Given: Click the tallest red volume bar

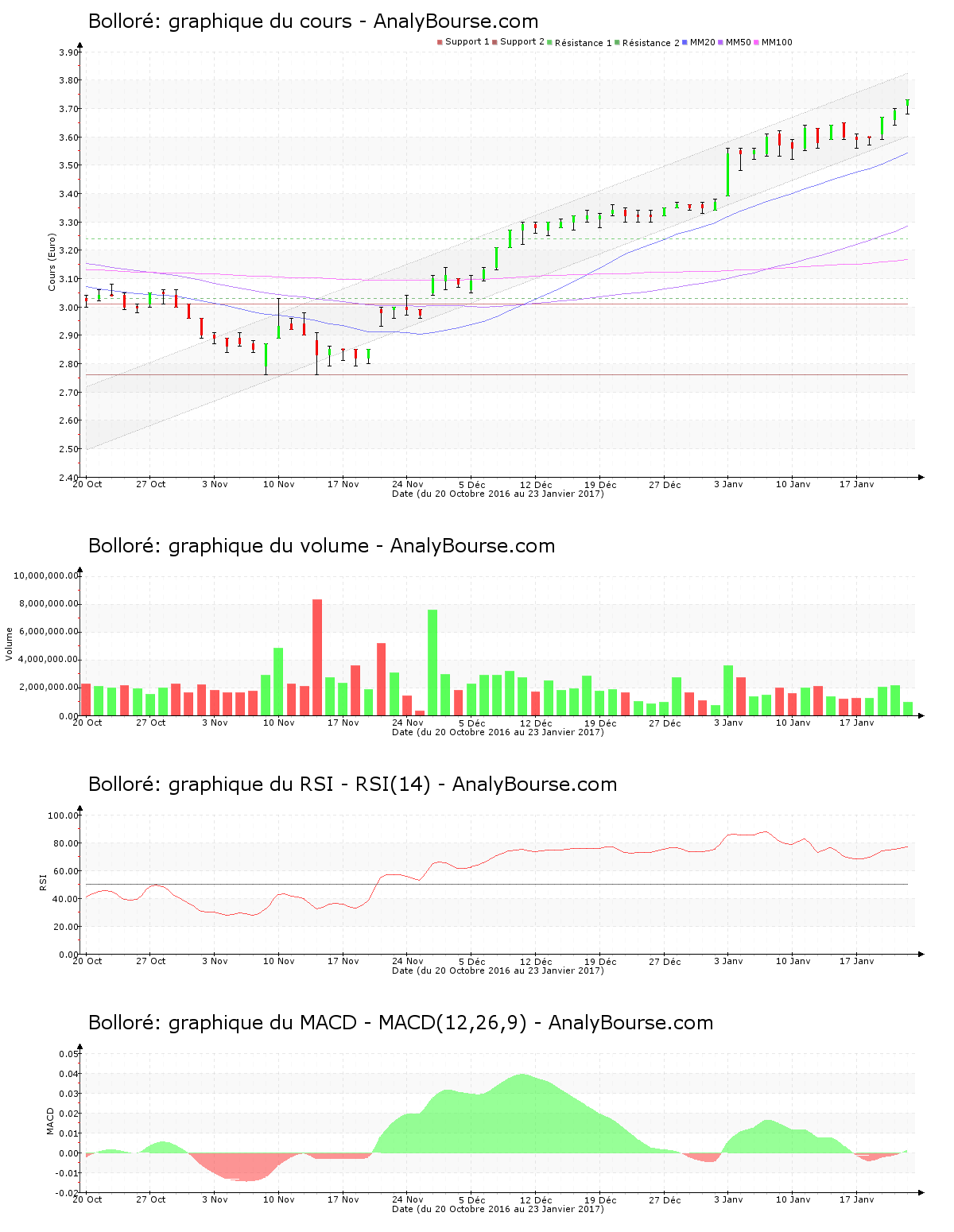Looking at the screenshot, I should [317, 657].
